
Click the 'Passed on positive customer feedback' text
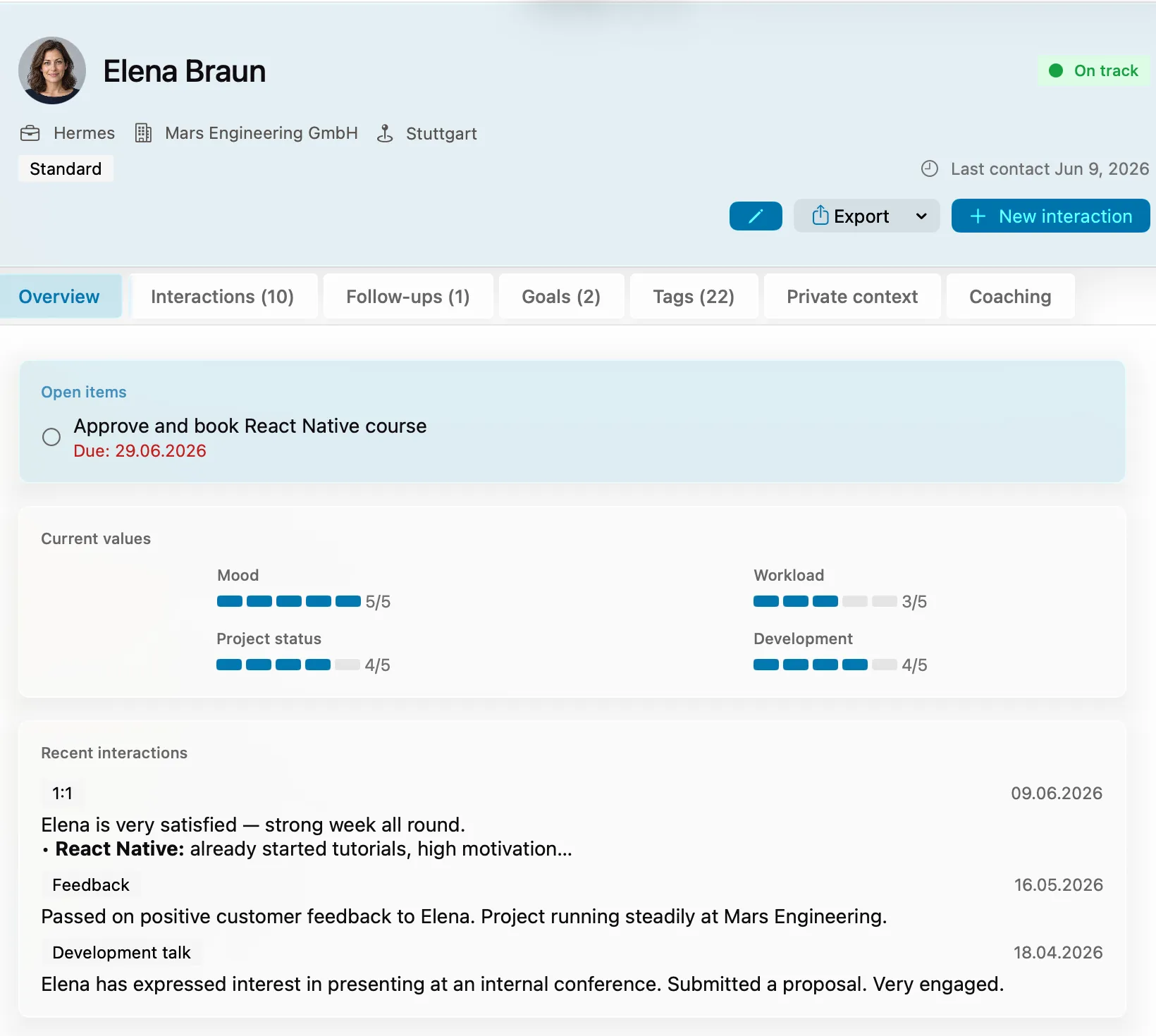click(464, 916)
